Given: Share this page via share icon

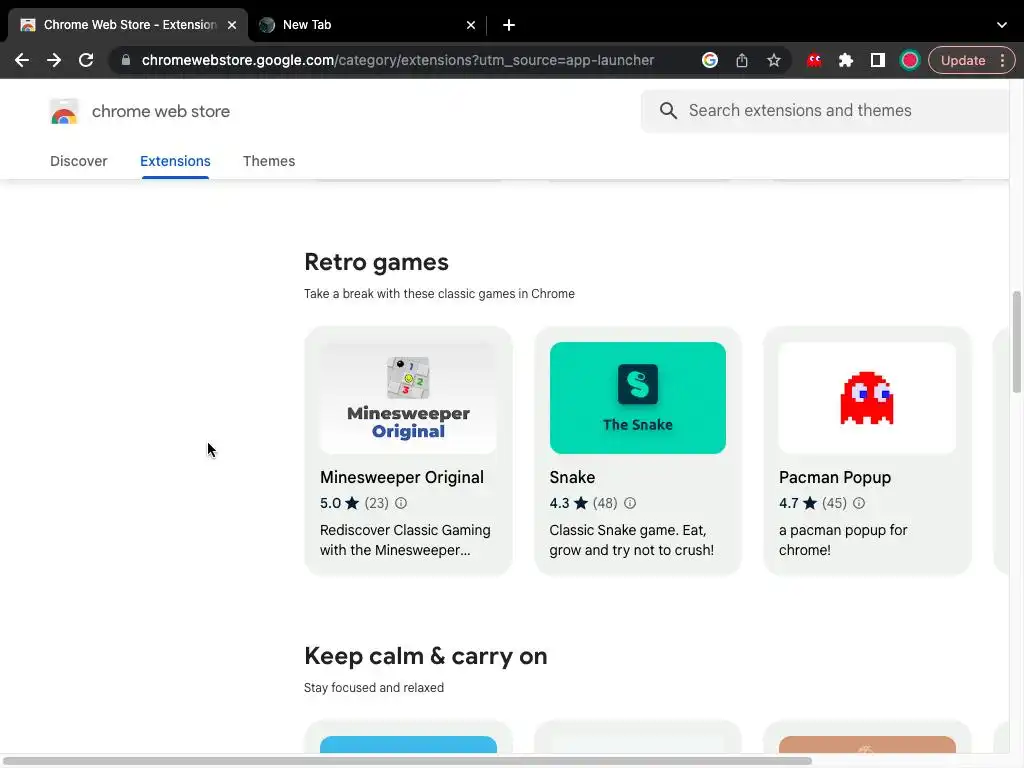Looking at the screenshot, I should 742,60.
